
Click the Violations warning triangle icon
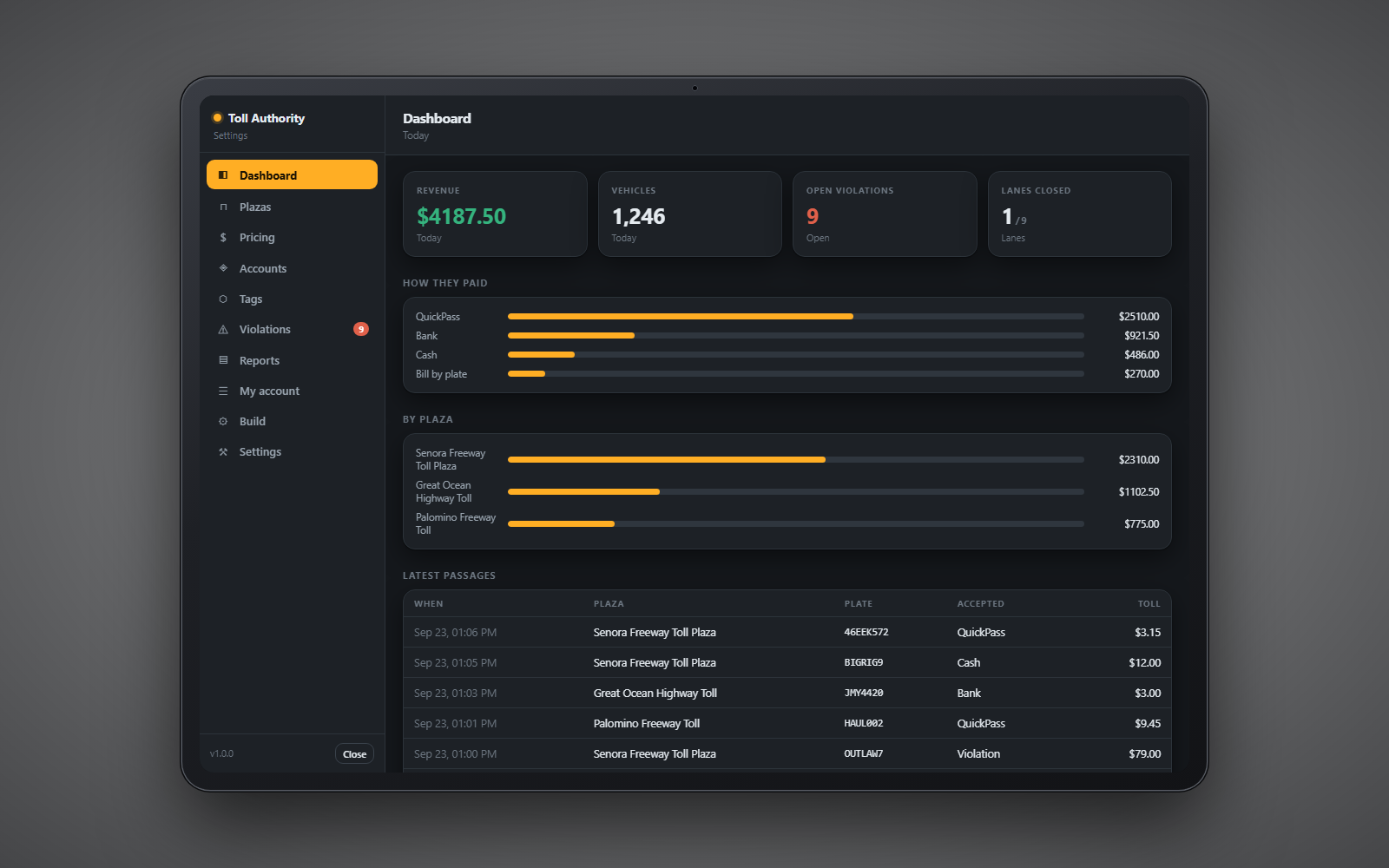pyautogui.click(x=223, y=330)
